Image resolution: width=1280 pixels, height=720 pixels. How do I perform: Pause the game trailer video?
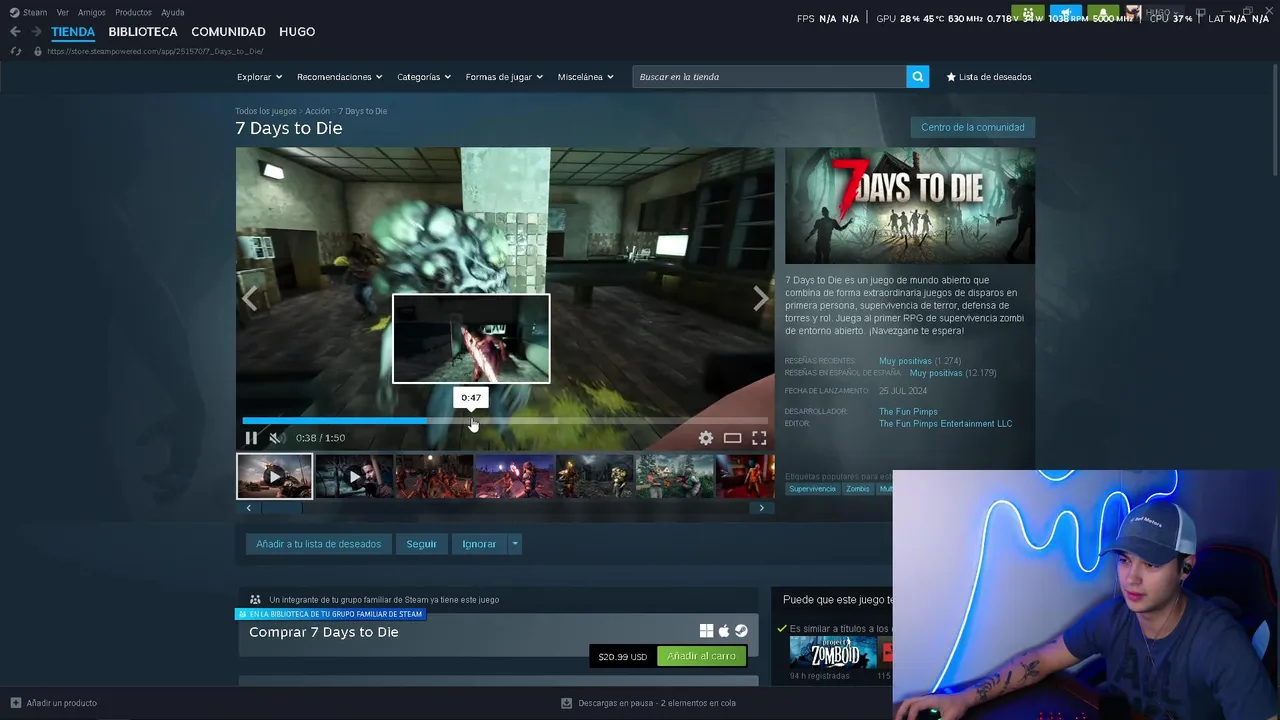(251, 438)
